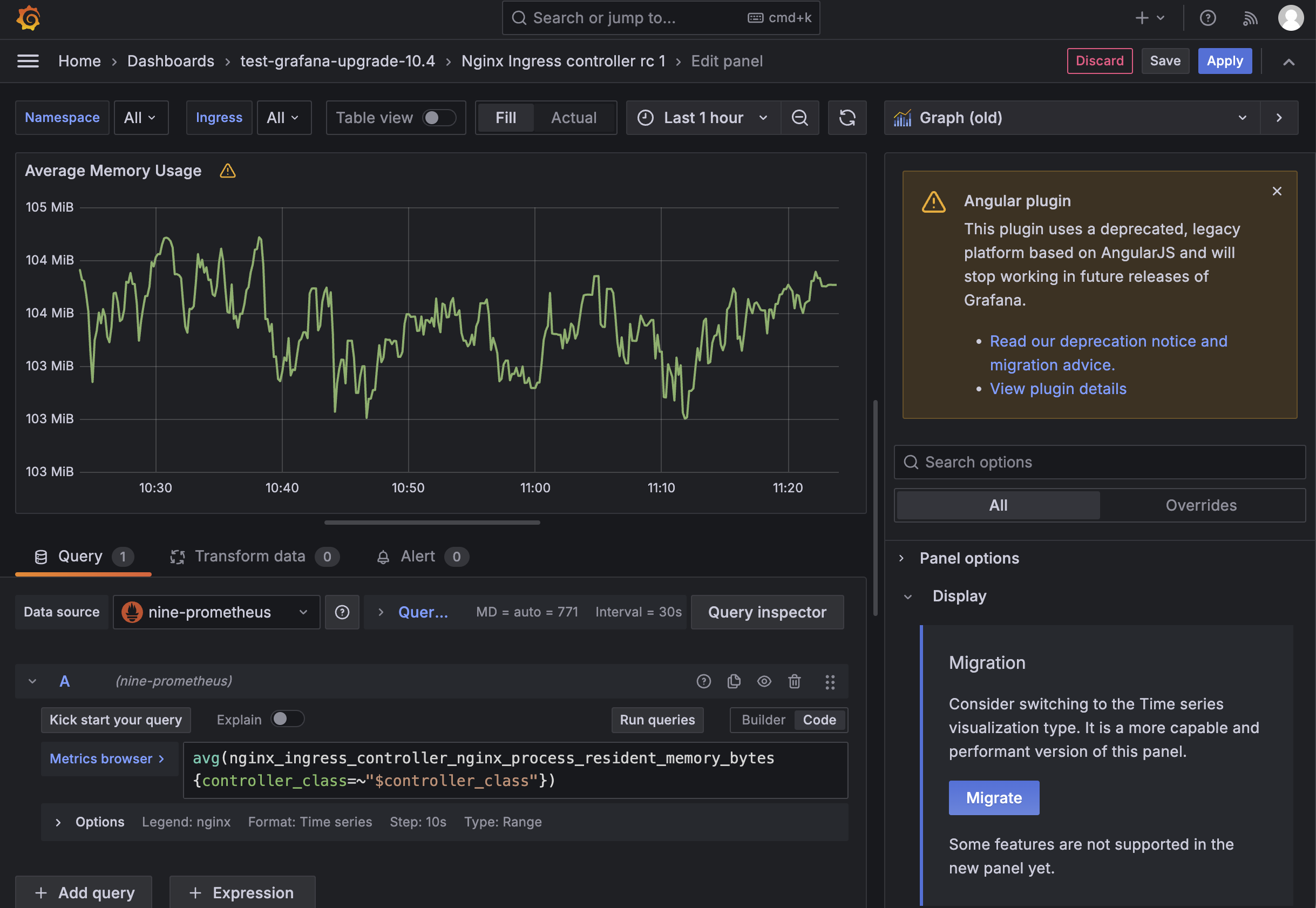
Task: Switch query editor to Code mode
Action: [819, 720]
